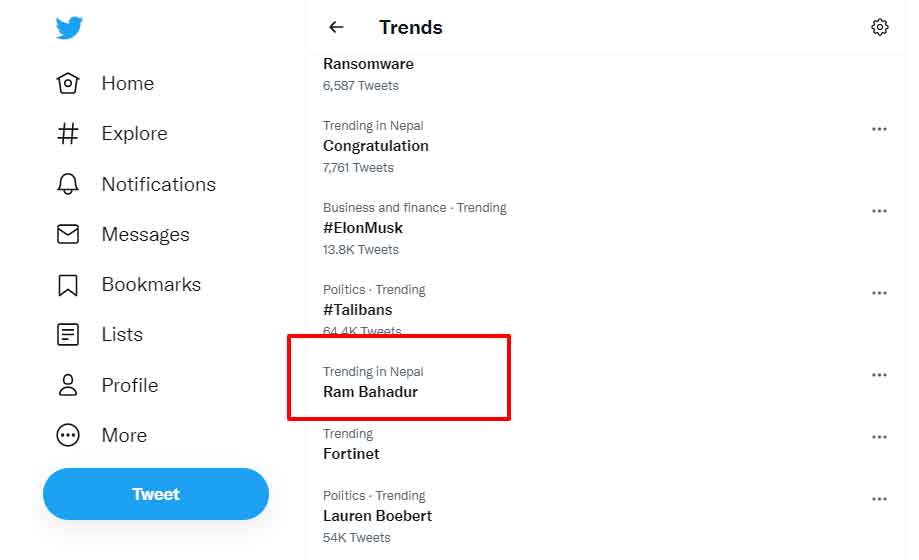Image resolution: width=919 pixels, height=560 pixels.
Task: Open the Fortinet trending topic
Action: tap(351, 454)
